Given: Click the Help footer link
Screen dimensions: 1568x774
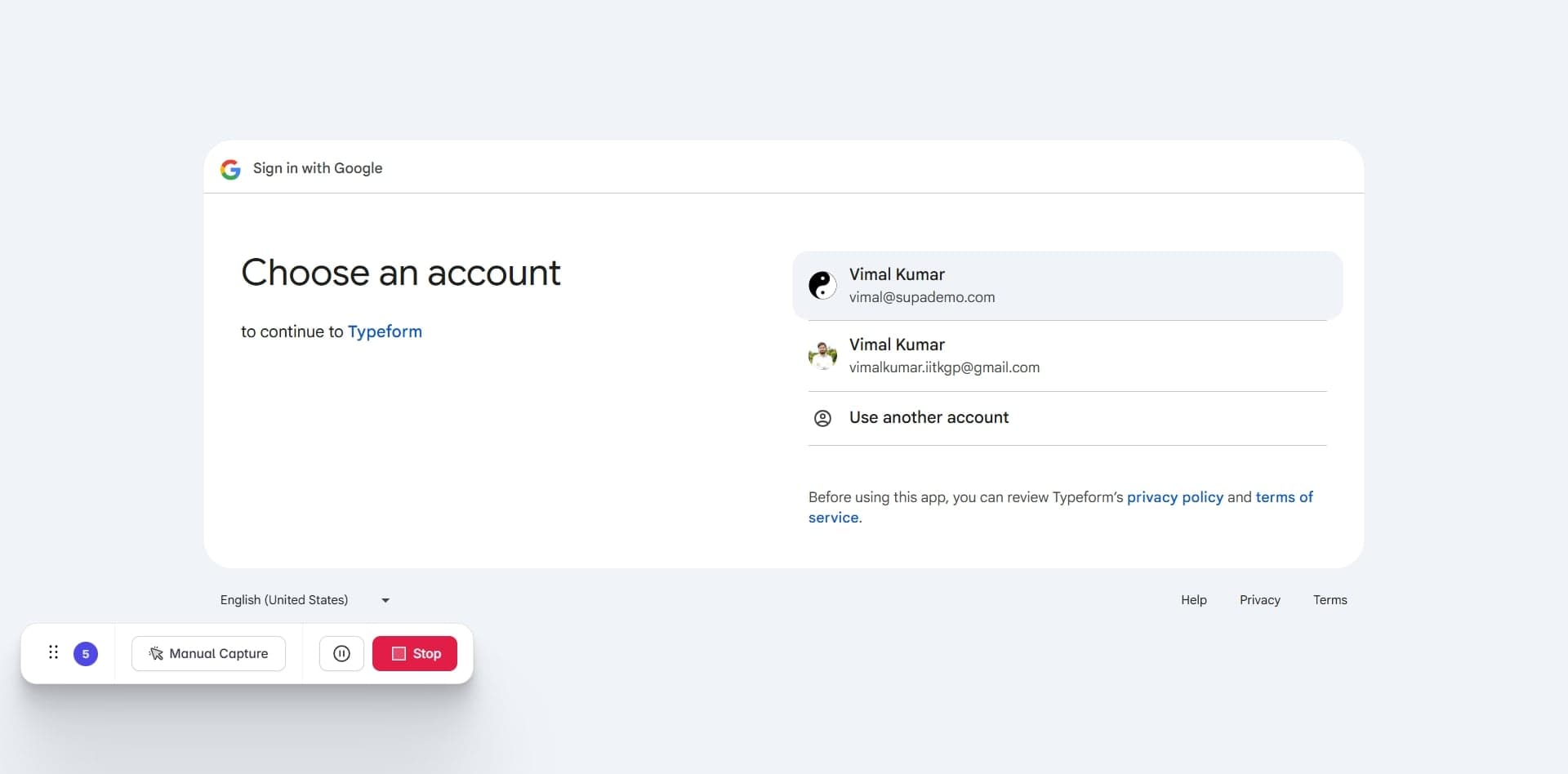Looking at the screenshot, I should pos(1193,600).
